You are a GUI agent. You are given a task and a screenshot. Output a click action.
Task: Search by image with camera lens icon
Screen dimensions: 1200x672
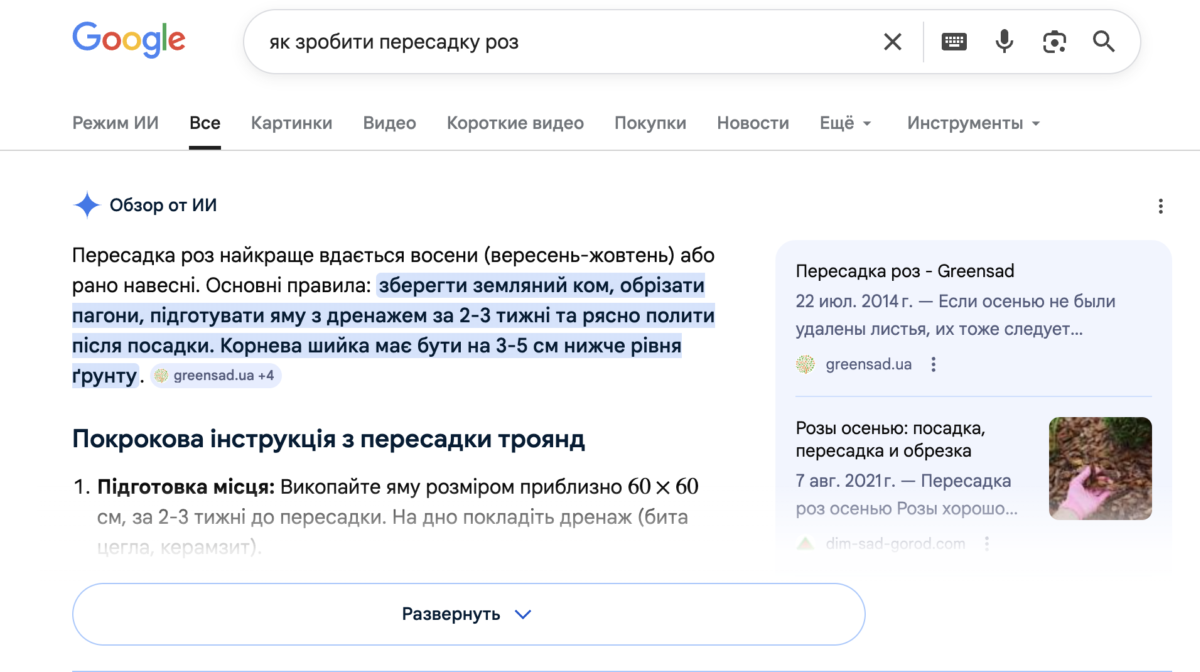point(1054,41)
